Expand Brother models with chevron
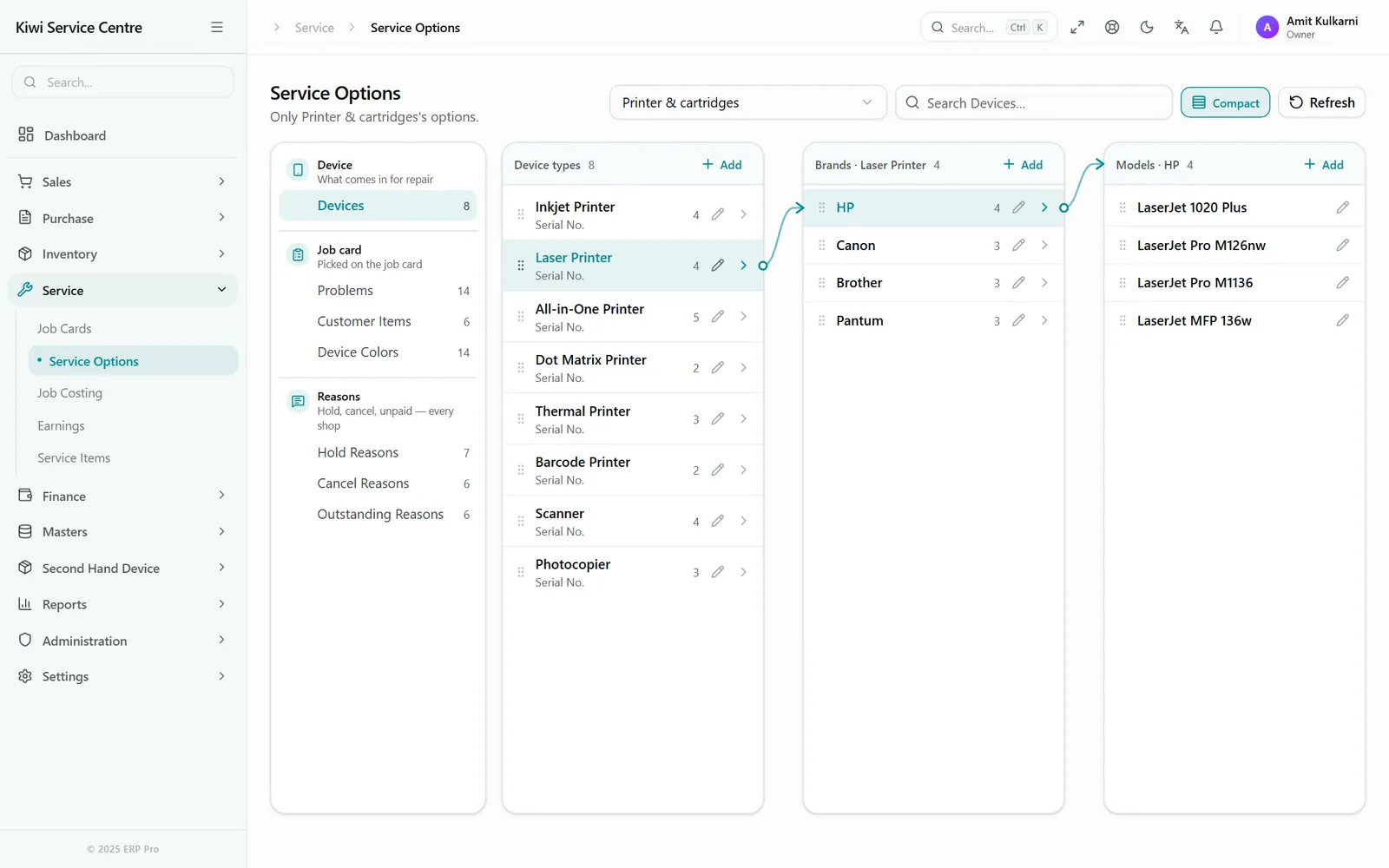Screen dimensions: 1389x868 (x=1044, y=283)
